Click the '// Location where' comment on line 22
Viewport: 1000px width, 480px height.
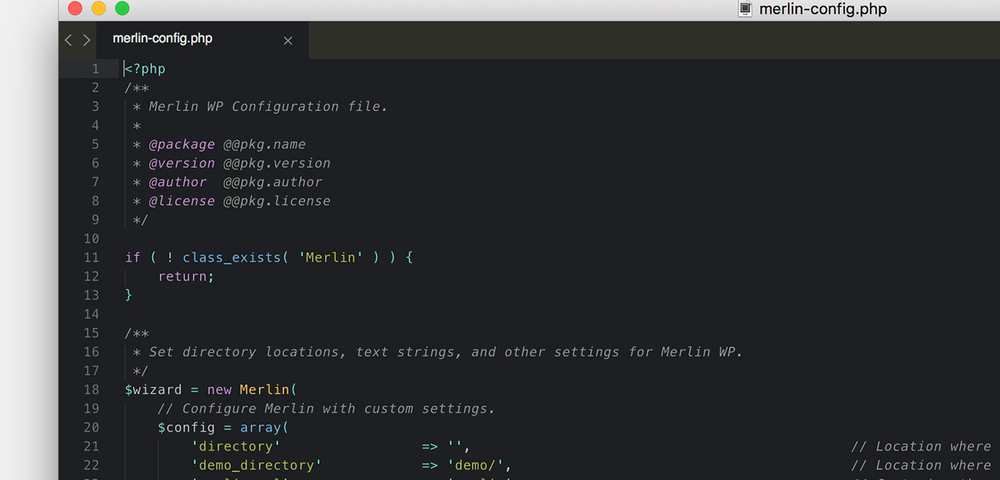pos(921,465)
